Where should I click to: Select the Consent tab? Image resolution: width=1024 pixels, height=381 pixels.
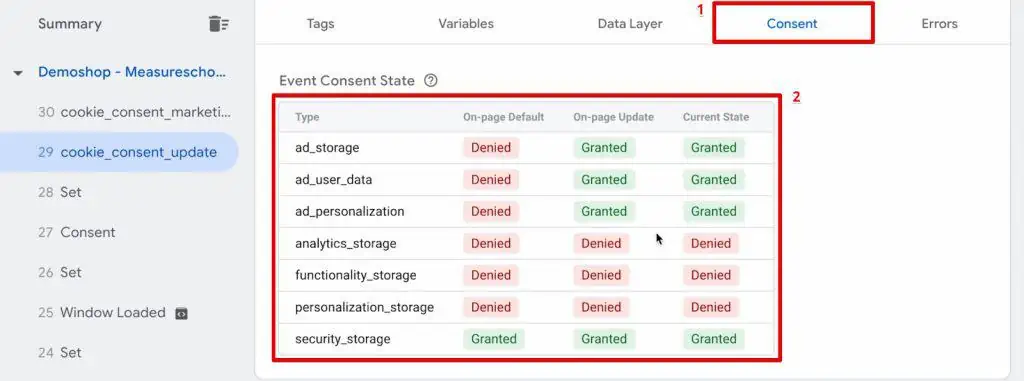click(x=792, y=24)
